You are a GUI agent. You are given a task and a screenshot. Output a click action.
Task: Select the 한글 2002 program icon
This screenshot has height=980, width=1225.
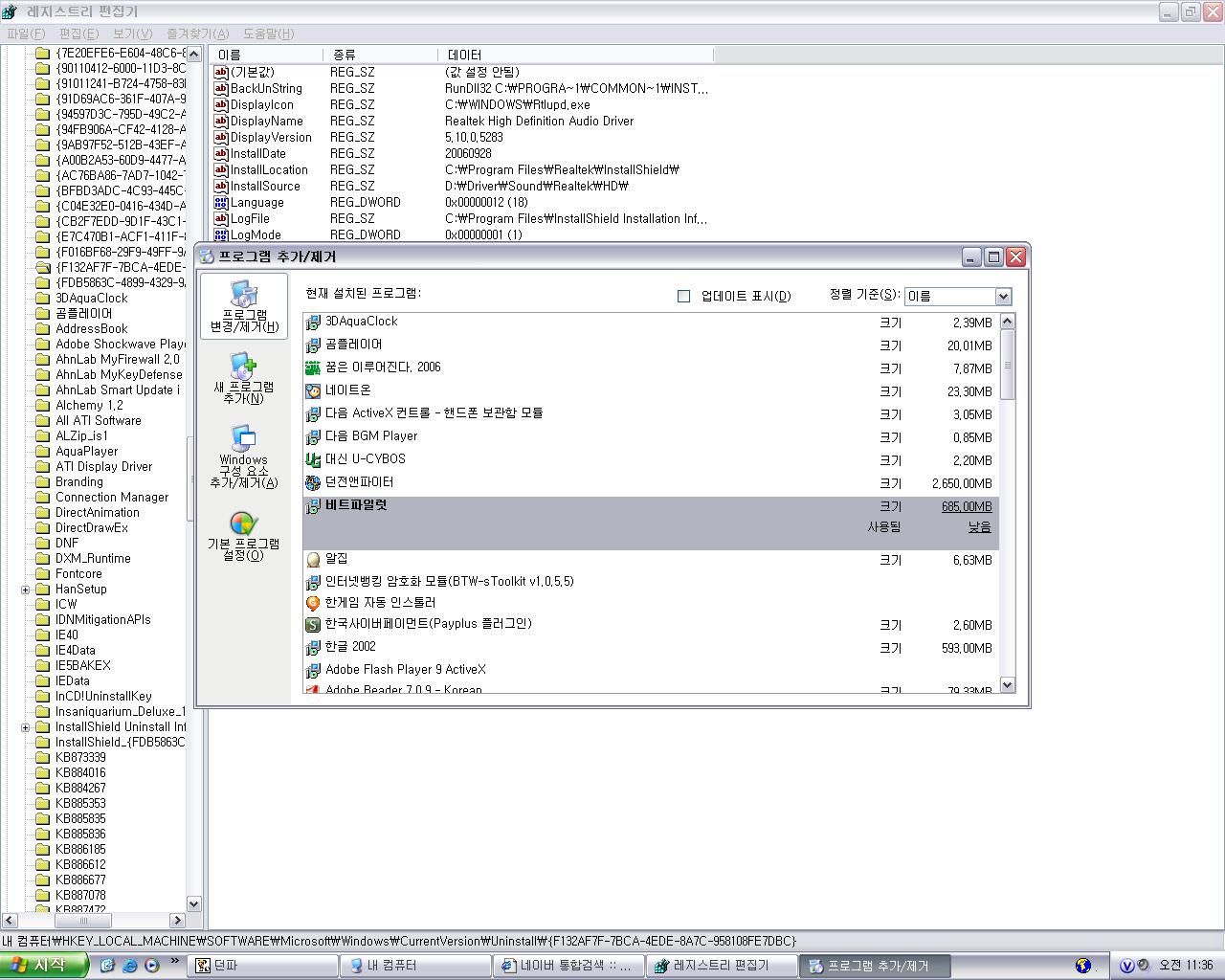pyautogui.click(x=313, y=648)
